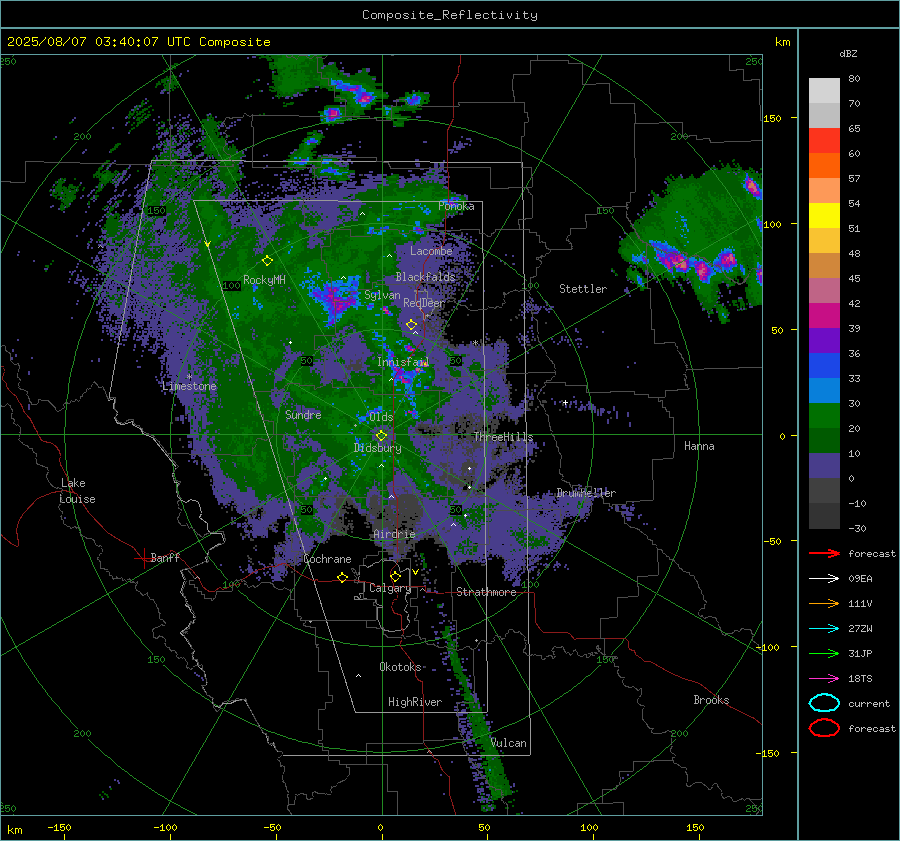The width and height of the screenshot is (900, 841).
Task: Select the Blackfalds town label
Action: tap(425, 277)
